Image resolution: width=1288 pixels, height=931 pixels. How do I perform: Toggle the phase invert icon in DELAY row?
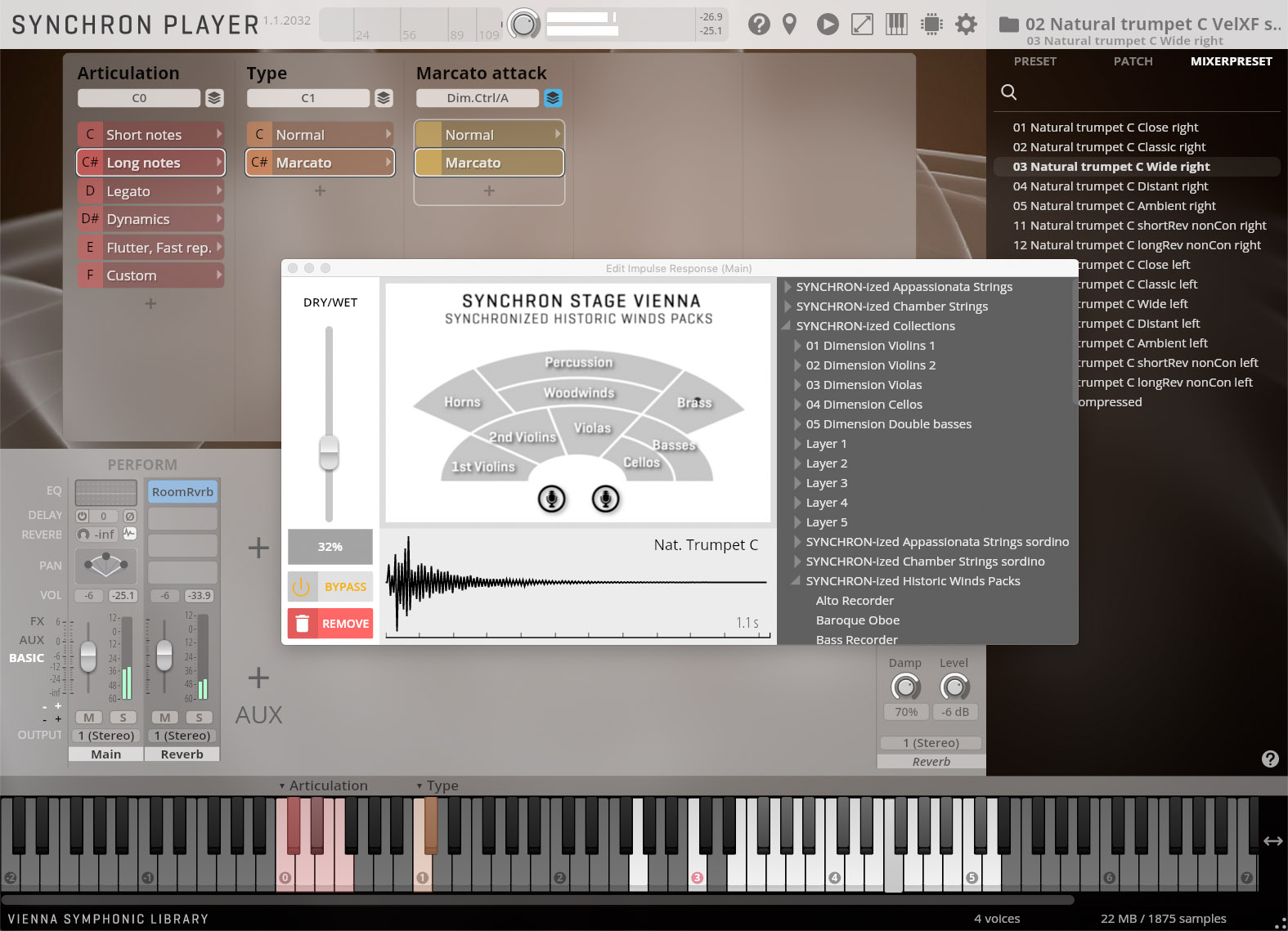pyautogui.click(x=129, y=516)
